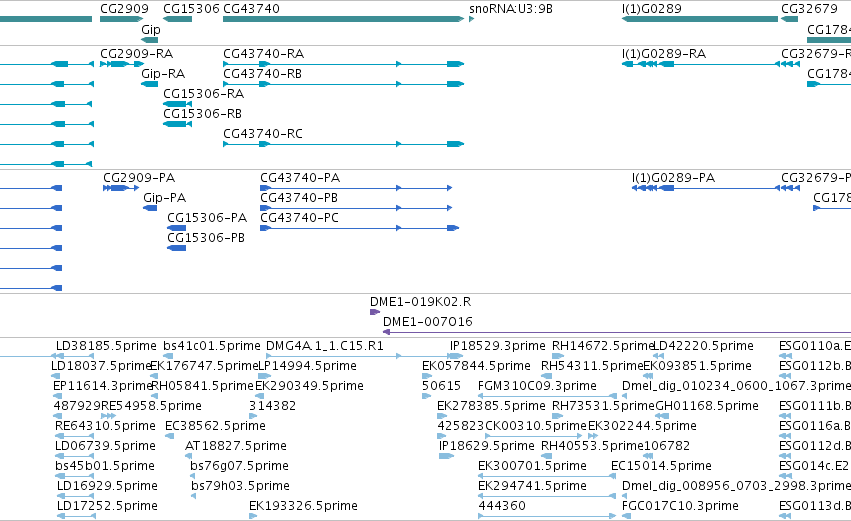851x521 pixels.
Task: Select the l(1)G0289 gene label
Action: click(651, 9)
